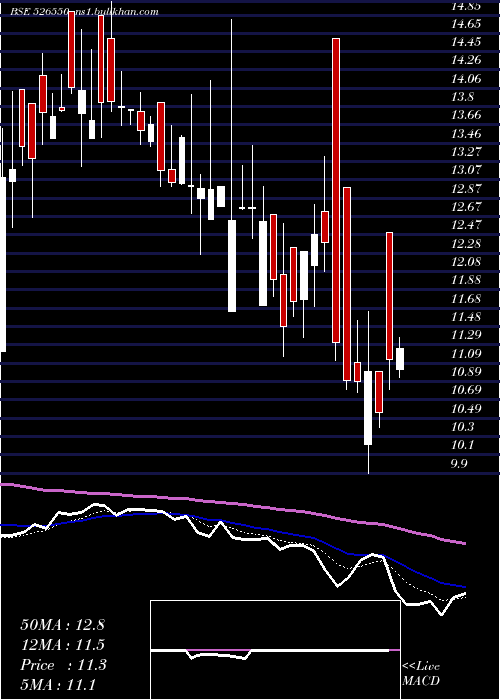Click the 9.9 price axis label
The height and width of the screenshot is (700, 500).
click(459, 463)
